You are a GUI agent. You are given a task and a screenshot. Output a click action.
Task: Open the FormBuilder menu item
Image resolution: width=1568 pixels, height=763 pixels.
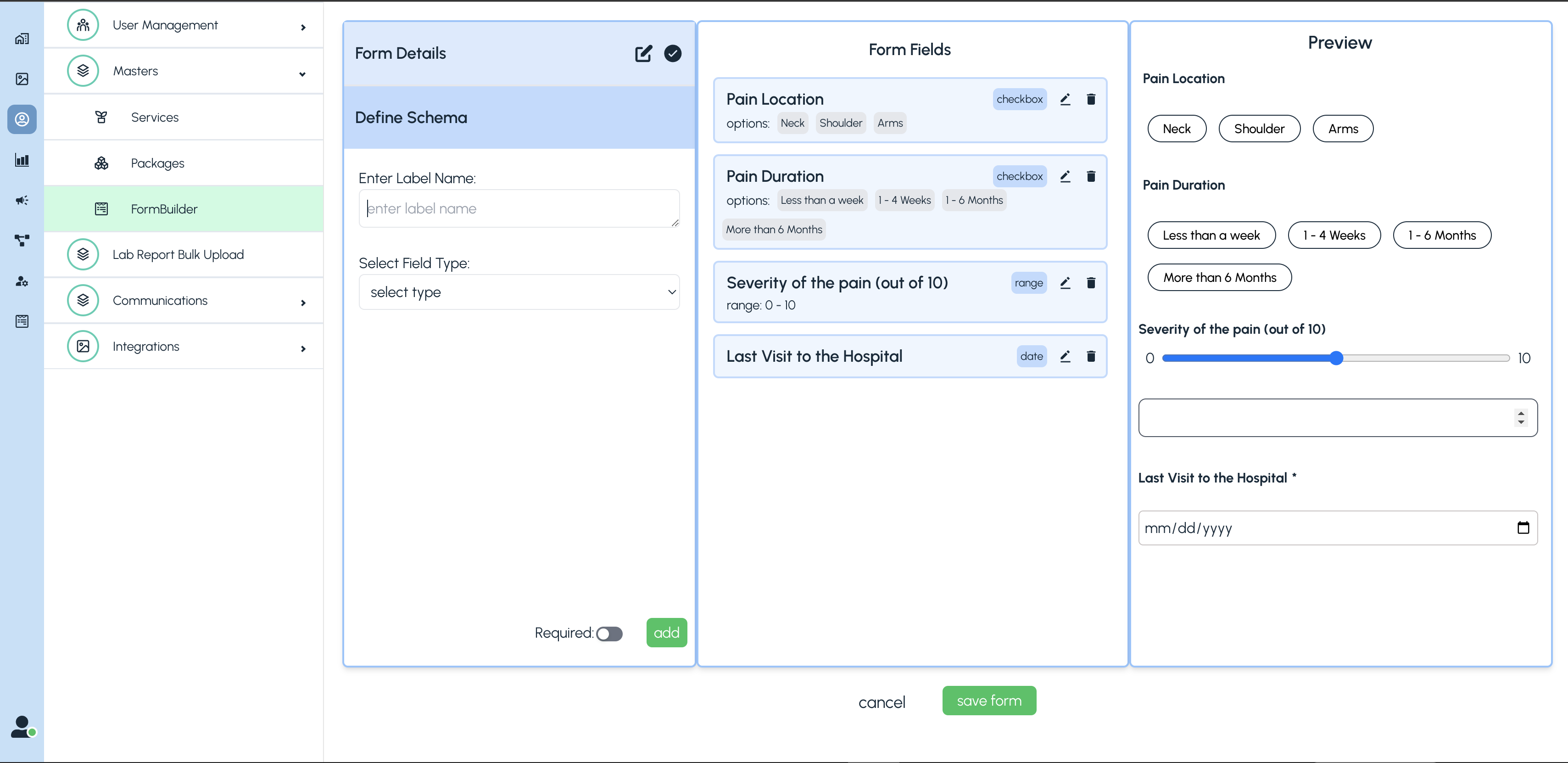coord(183,209)
